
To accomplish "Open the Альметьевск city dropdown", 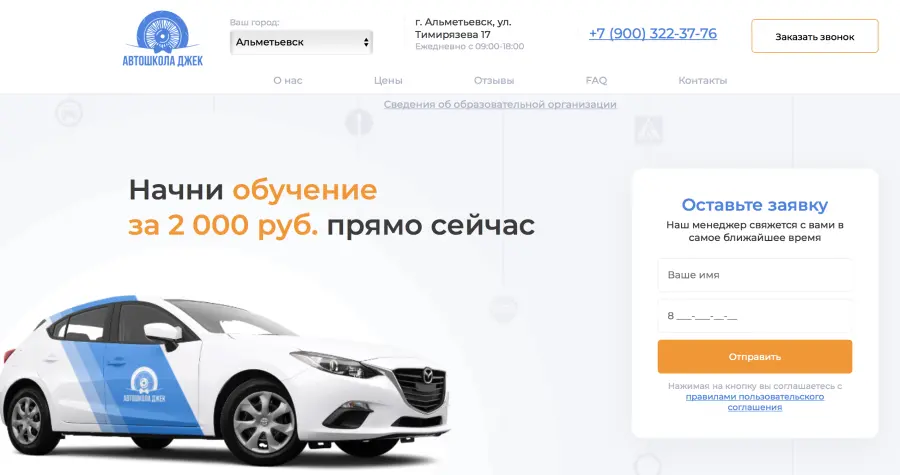I will click(301, 42).
